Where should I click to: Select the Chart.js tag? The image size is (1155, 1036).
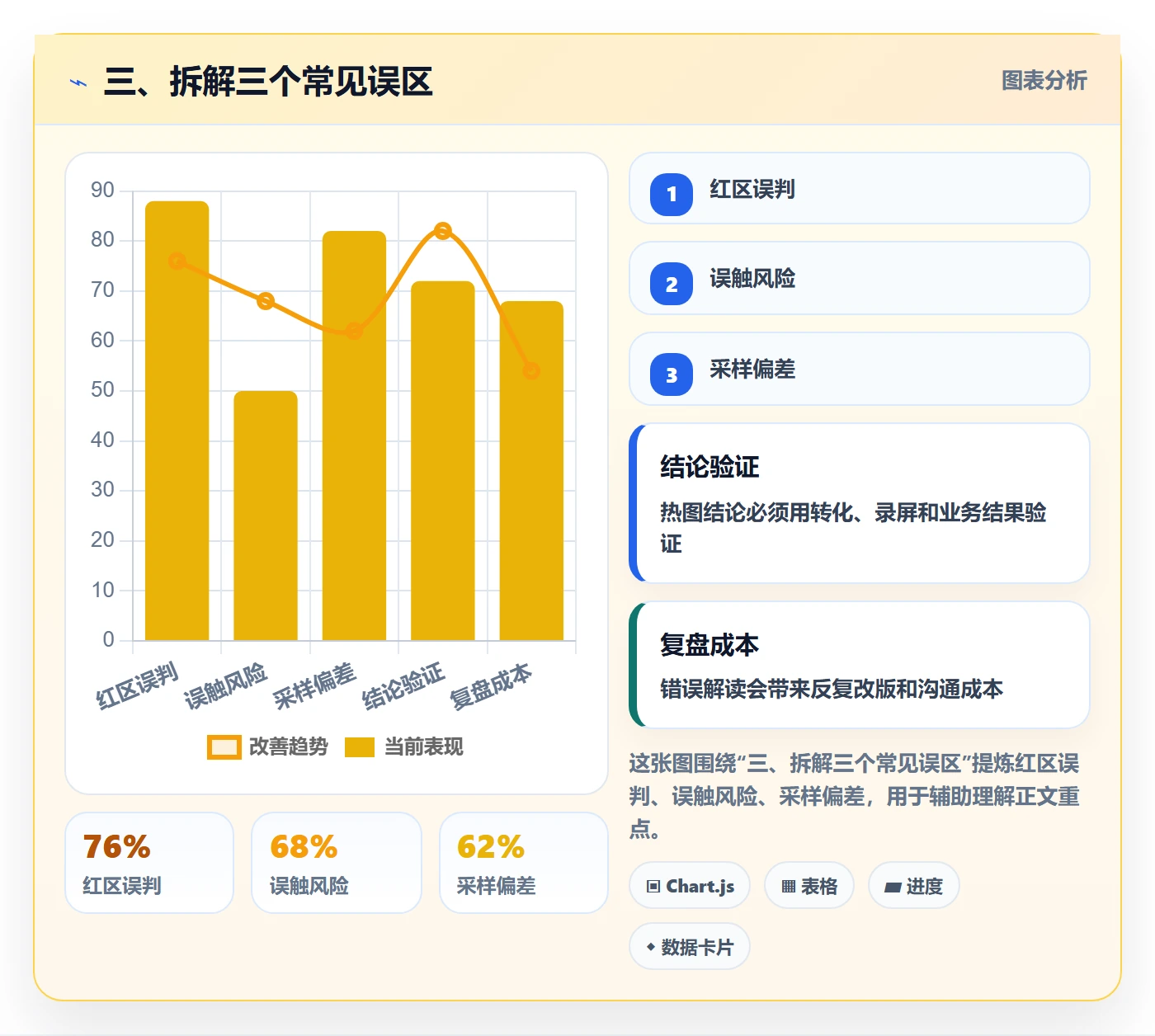[690, 886]
